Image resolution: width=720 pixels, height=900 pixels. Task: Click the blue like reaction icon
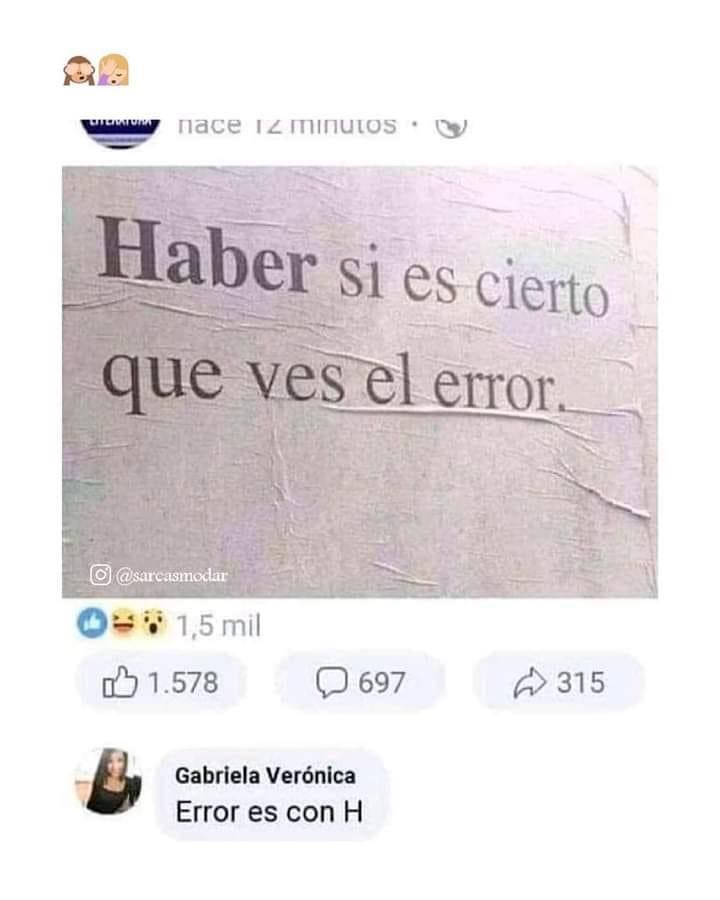92,624
